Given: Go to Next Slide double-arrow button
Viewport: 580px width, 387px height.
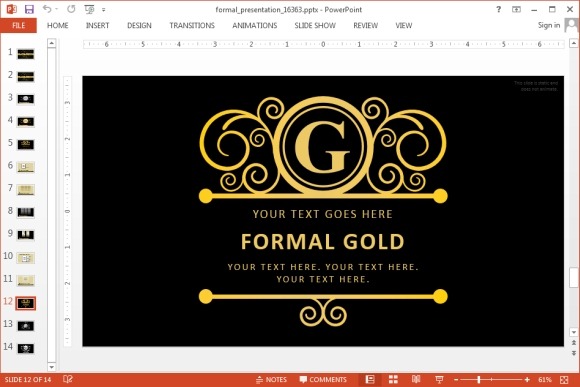Looking at the screenshot, I should 574,353.
